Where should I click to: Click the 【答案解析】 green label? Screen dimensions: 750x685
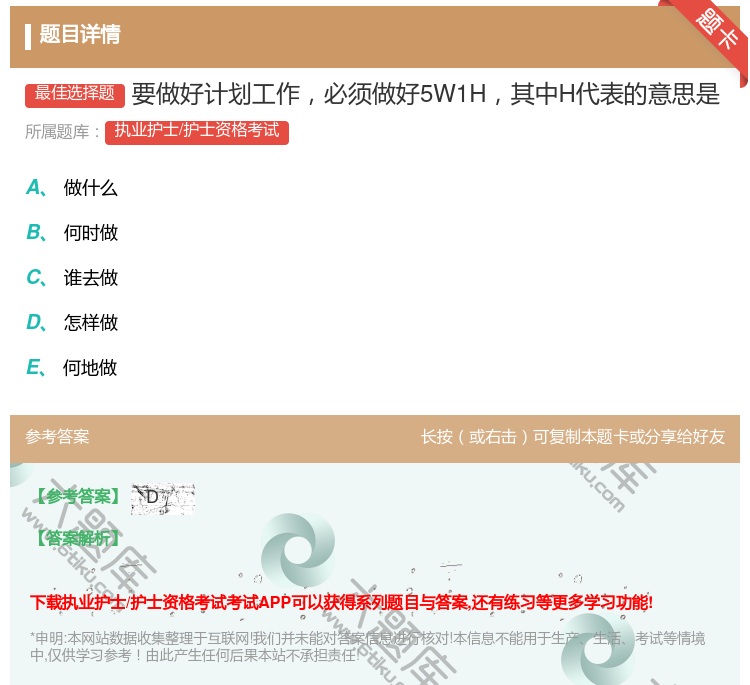[x=78, y=539]
